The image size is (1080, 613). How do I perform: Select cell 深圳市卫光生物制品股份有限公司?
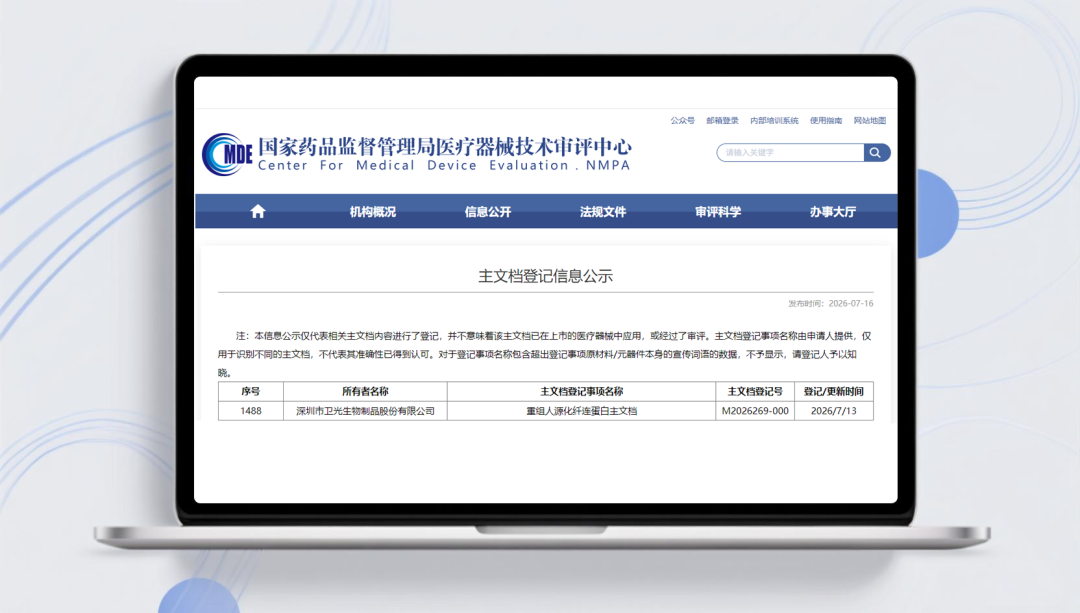pyautogui.click(x=365, y=411)
